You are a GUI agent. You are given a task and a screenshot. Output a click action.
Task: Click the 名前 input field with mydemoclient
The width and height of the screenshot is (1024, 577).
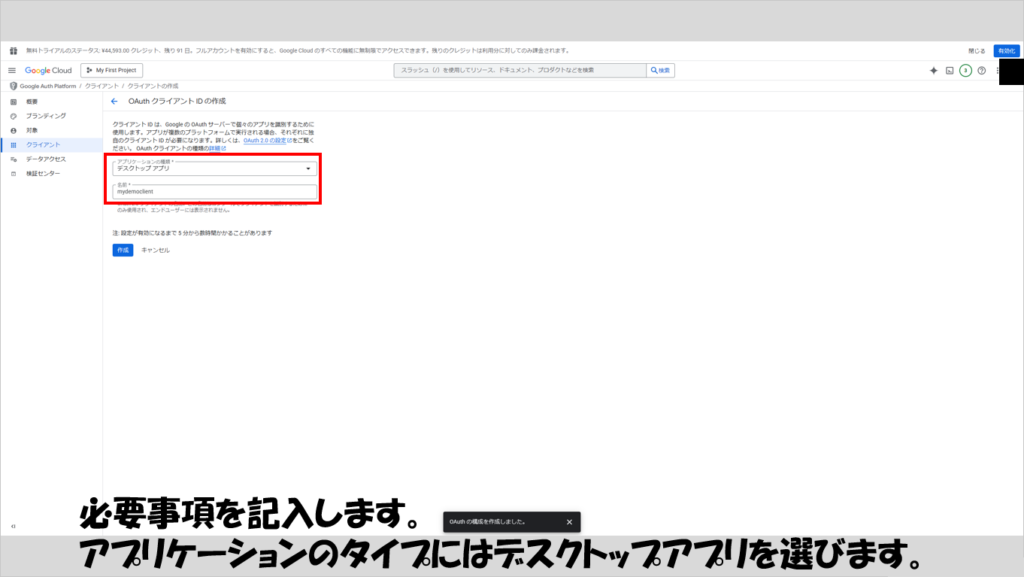click(214, 192)
